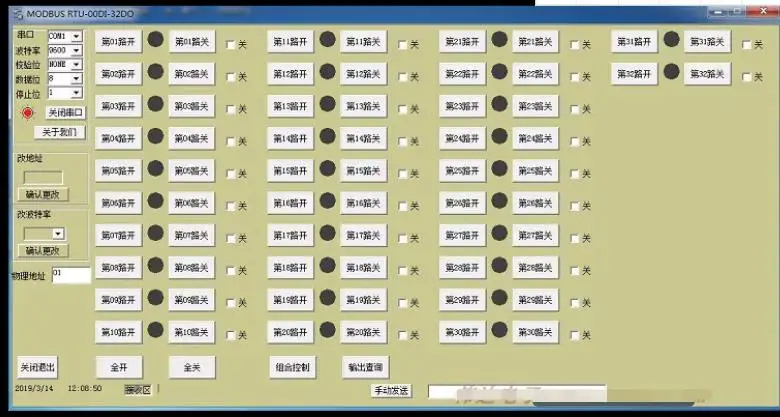Tick the 关 checkbox for channel 12
Image resolution: width=780 pixels, height=417 pixels.
tap(402, 77)
